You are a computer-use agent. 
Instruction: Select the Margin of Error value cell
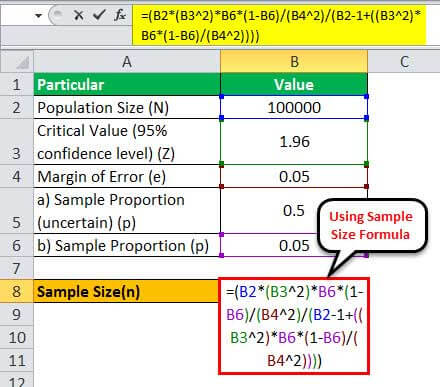tap(294, 176)
